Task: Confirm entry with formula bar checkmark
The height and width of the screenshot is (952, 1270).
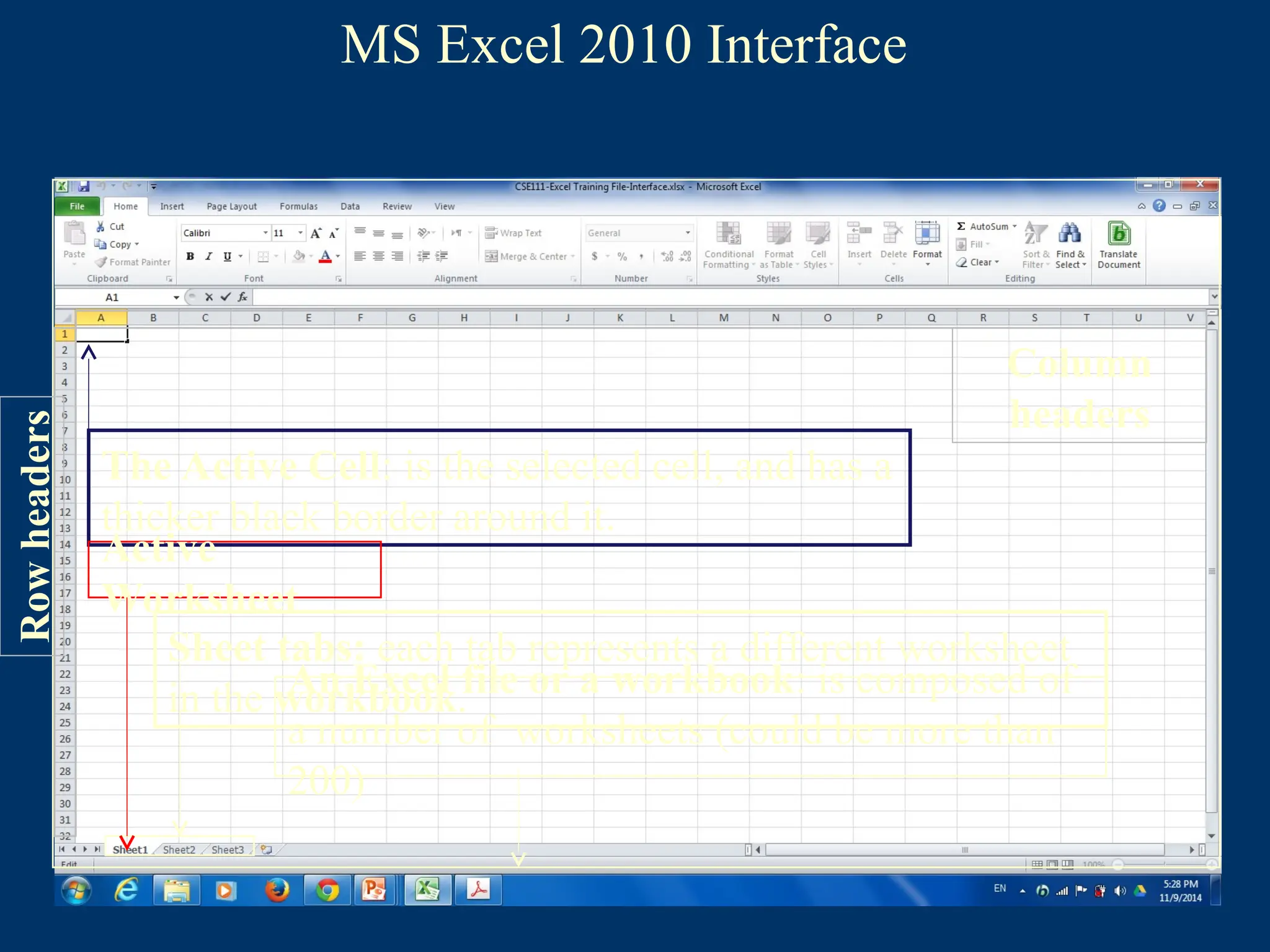Action: 226,297
